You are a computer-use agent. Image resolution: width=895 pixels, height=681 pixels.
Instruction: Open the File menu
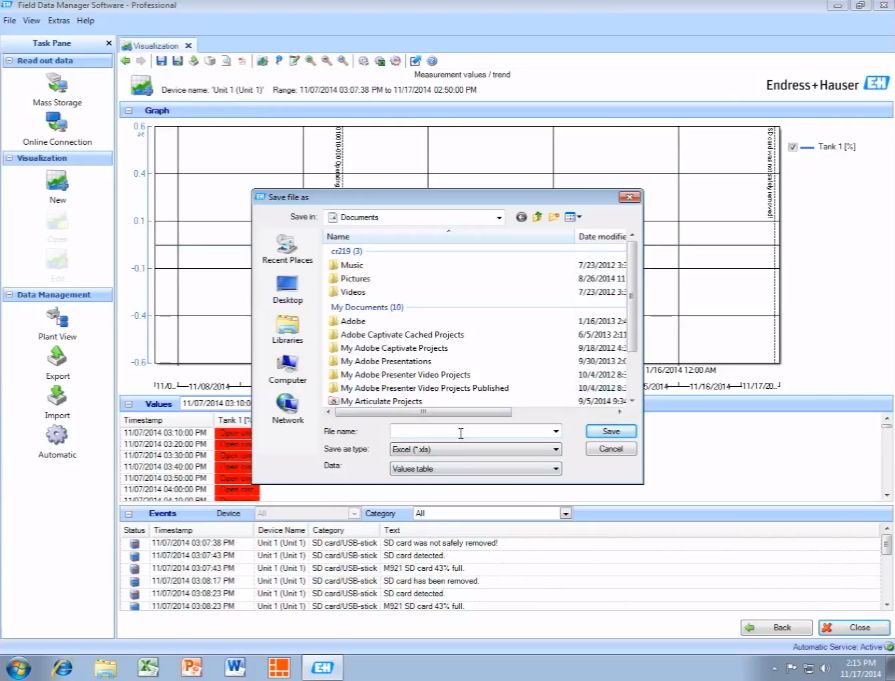click(x=10, y=21)
